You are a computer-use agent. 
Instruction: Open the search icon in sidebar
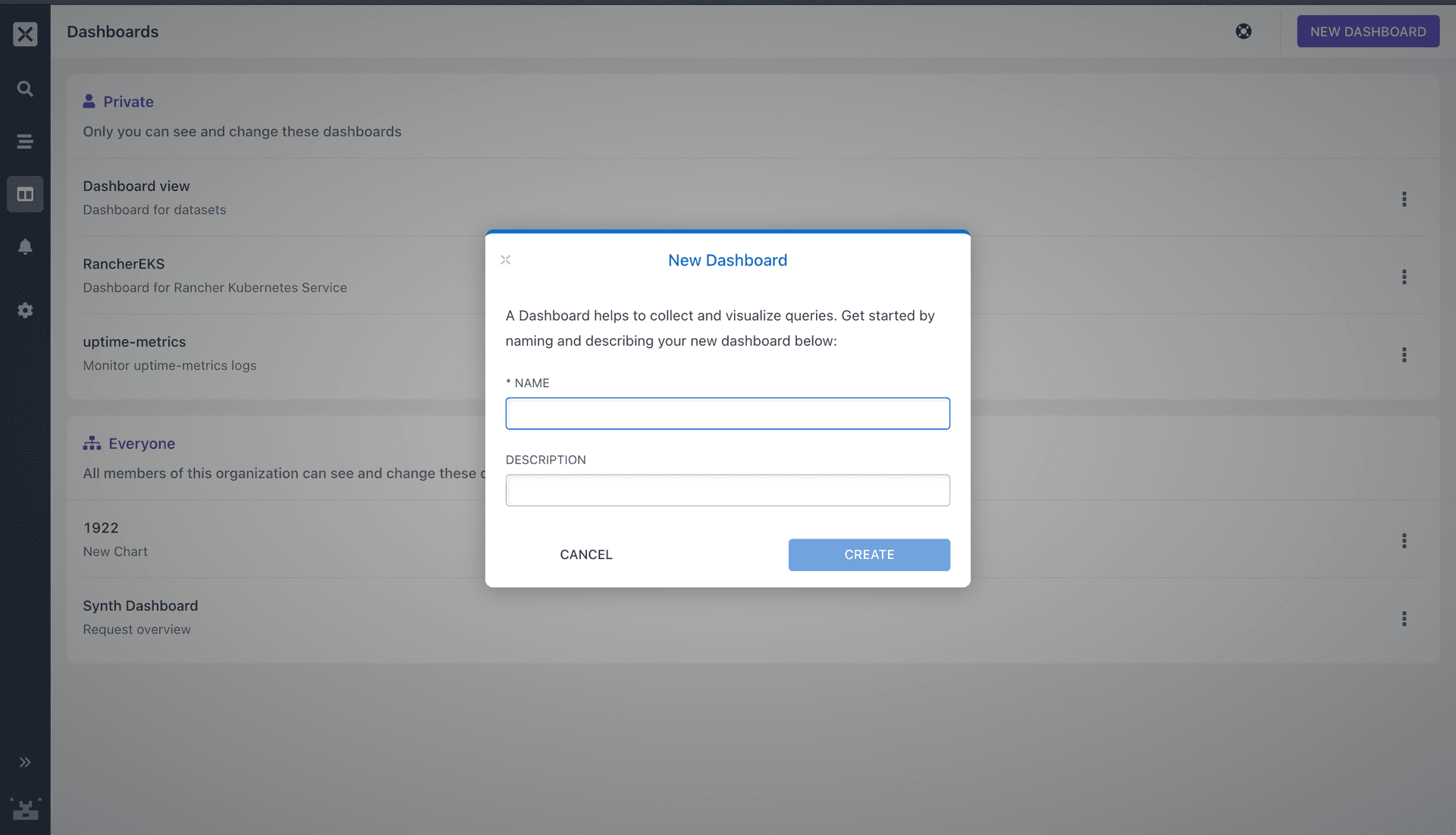point(25,89)
